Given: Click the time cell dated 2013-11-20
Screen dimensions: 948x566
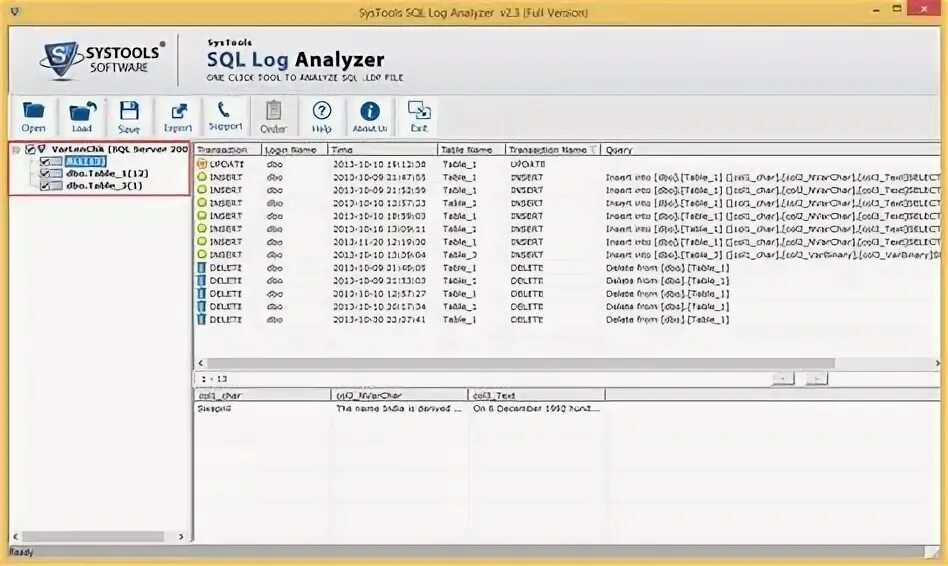Looking at the screenshot, I should point(379,242).
